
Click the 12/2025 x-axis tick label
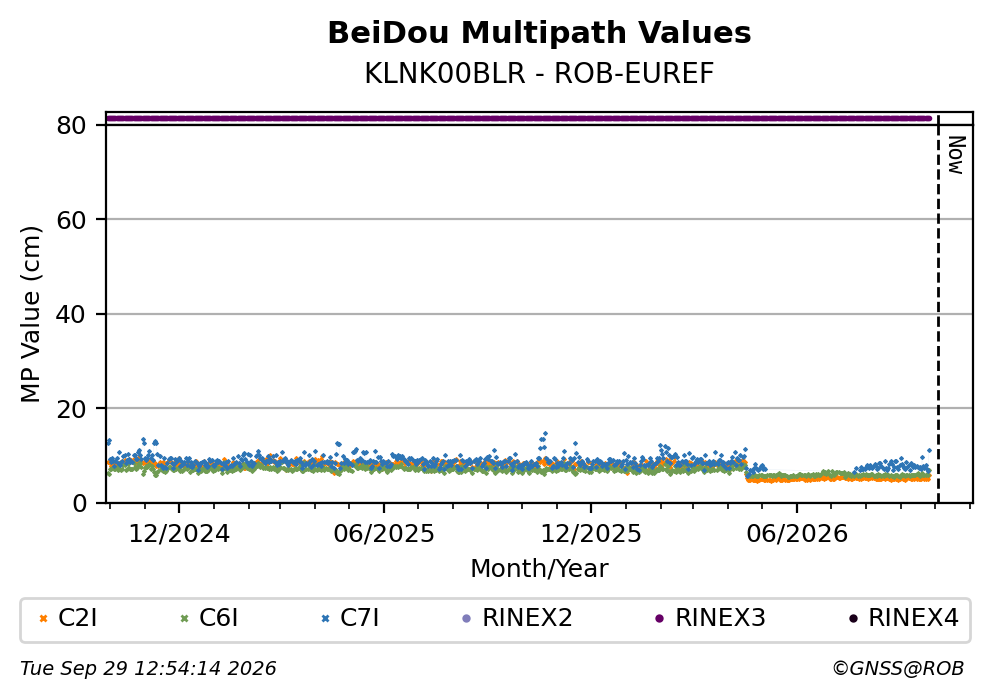coord(590,534)
